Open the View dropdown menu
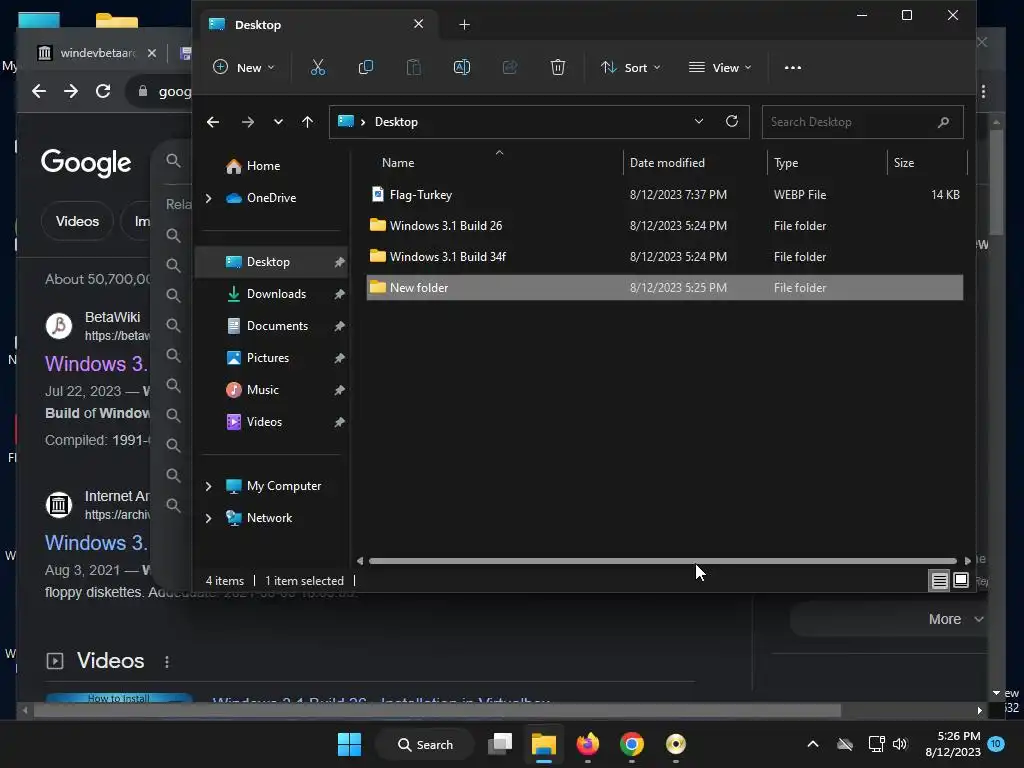This screenshot has width=1024, height=768. click(720, 67)
